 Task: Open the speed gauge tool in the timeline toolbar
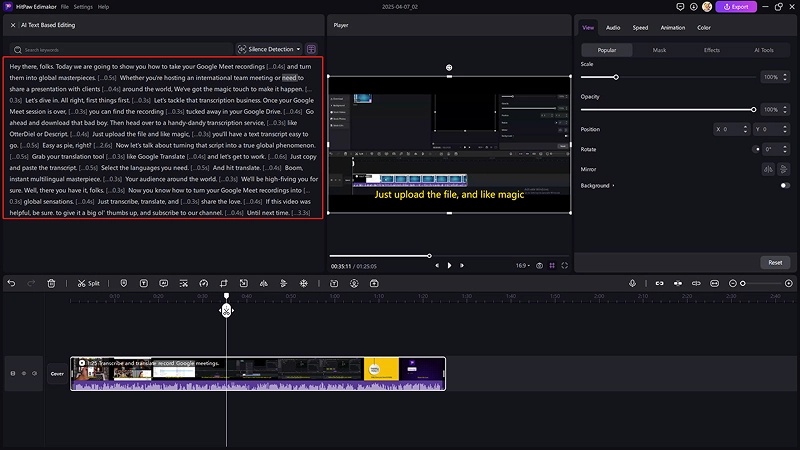[x=203, y=283]
